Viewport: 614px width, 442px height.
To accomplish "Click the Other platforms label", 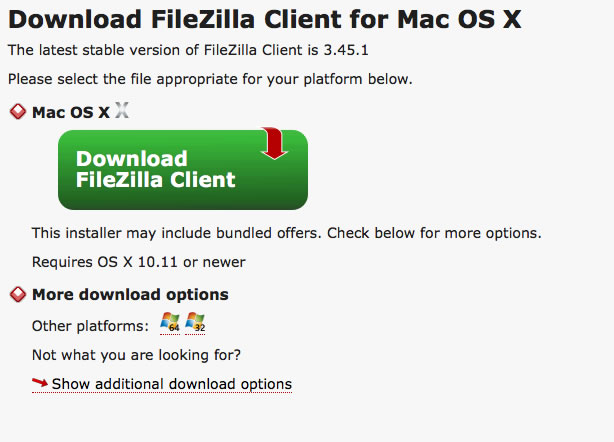I will click(x=90, y=326).
